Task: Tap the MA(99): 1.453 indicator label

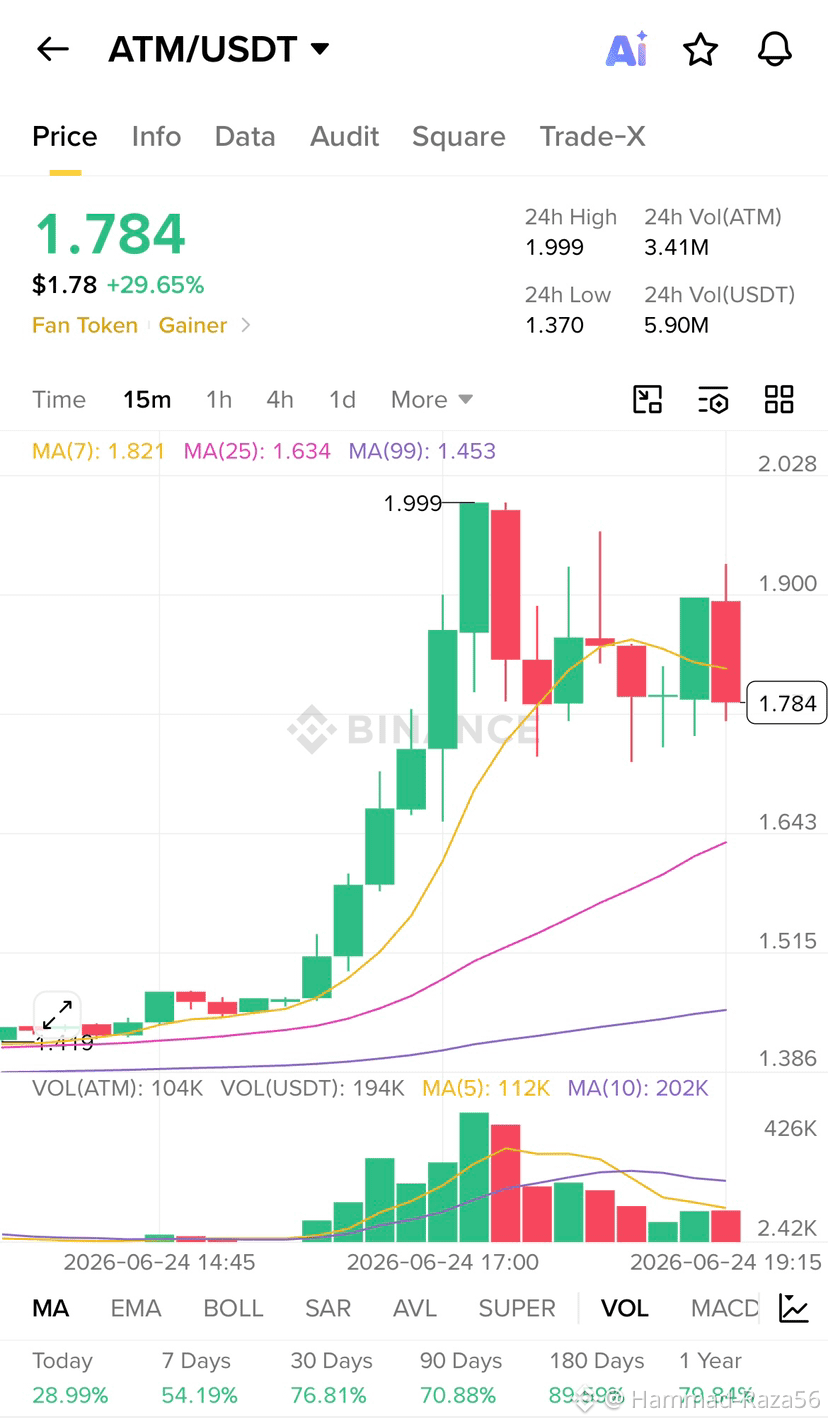Action: 422,451
